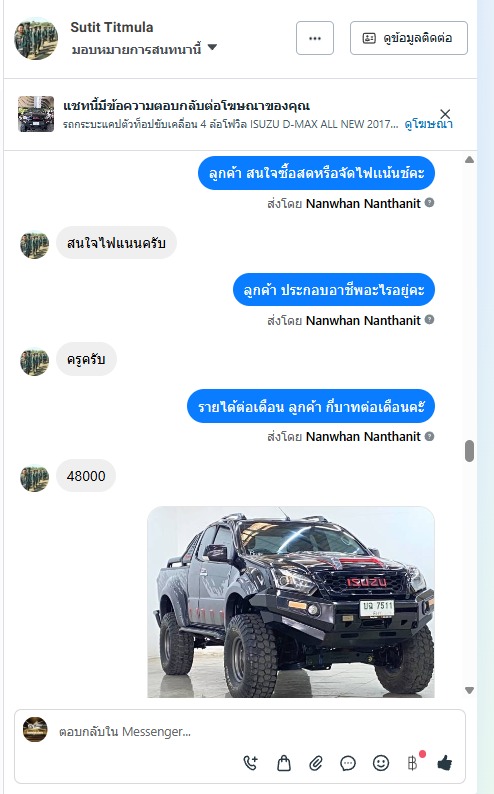Open saved replies speech bubble icon
This screenshot has width=494, height=794.
click(348, 763)
